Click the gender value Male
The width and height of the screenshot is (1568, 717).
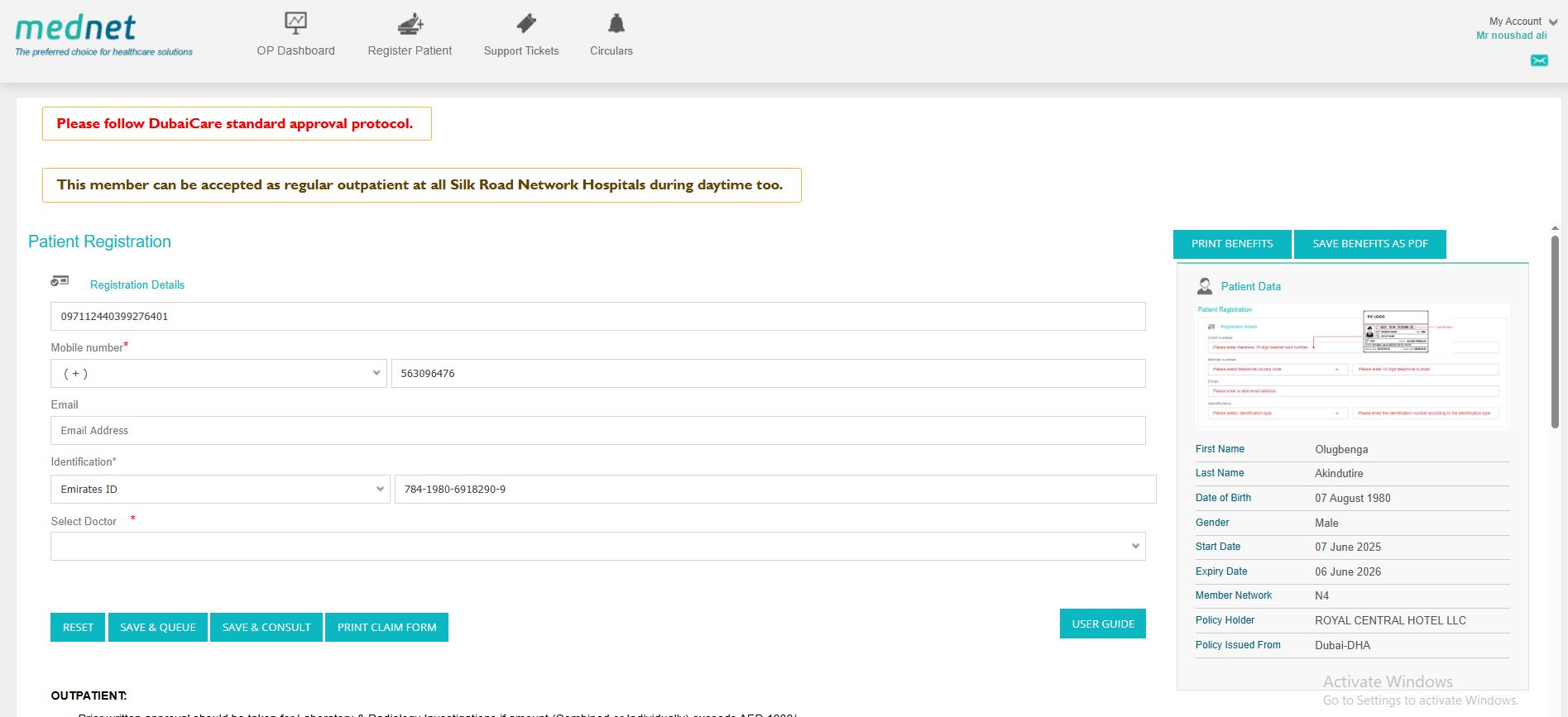coord(1326,523)
